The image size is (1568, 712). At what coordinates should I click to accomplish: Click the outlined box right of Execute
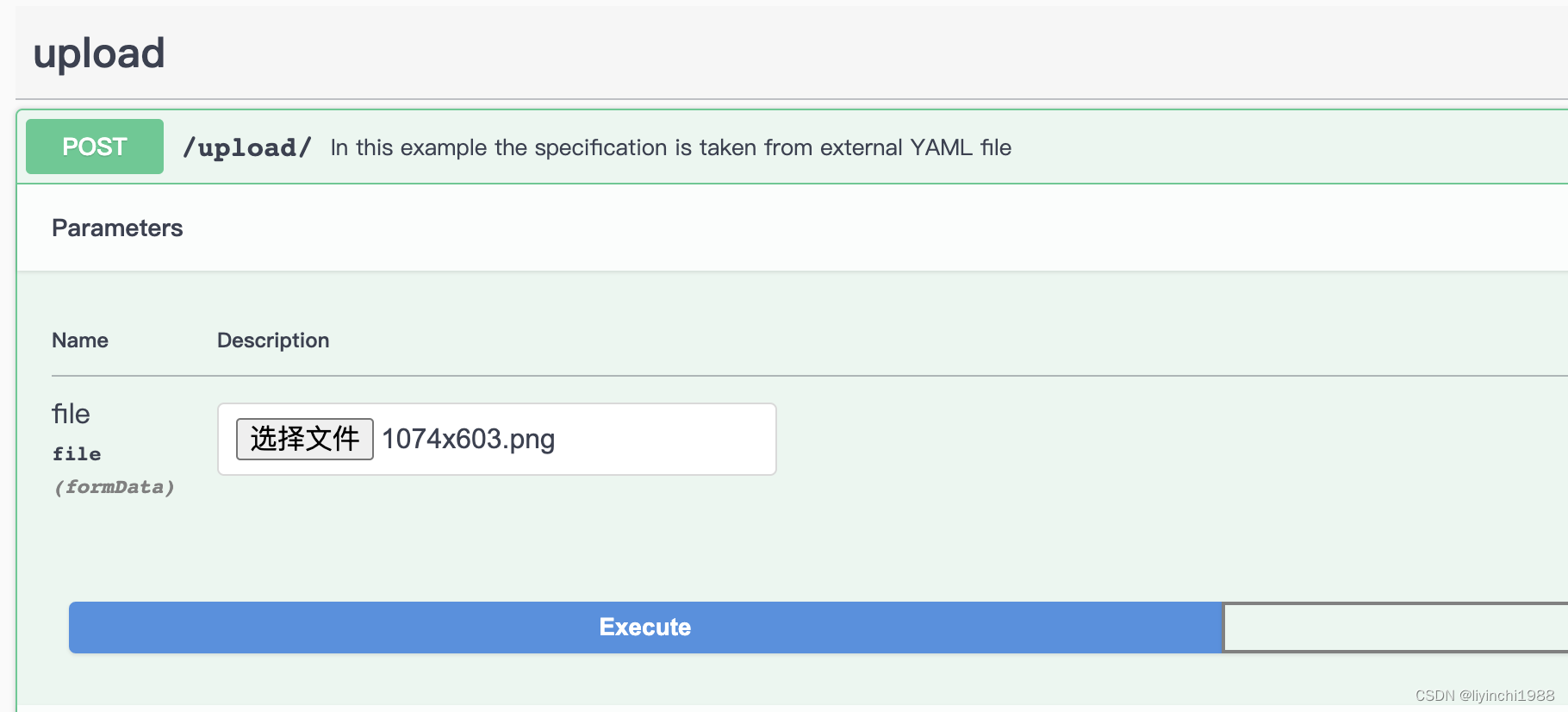pos(1394,628)
